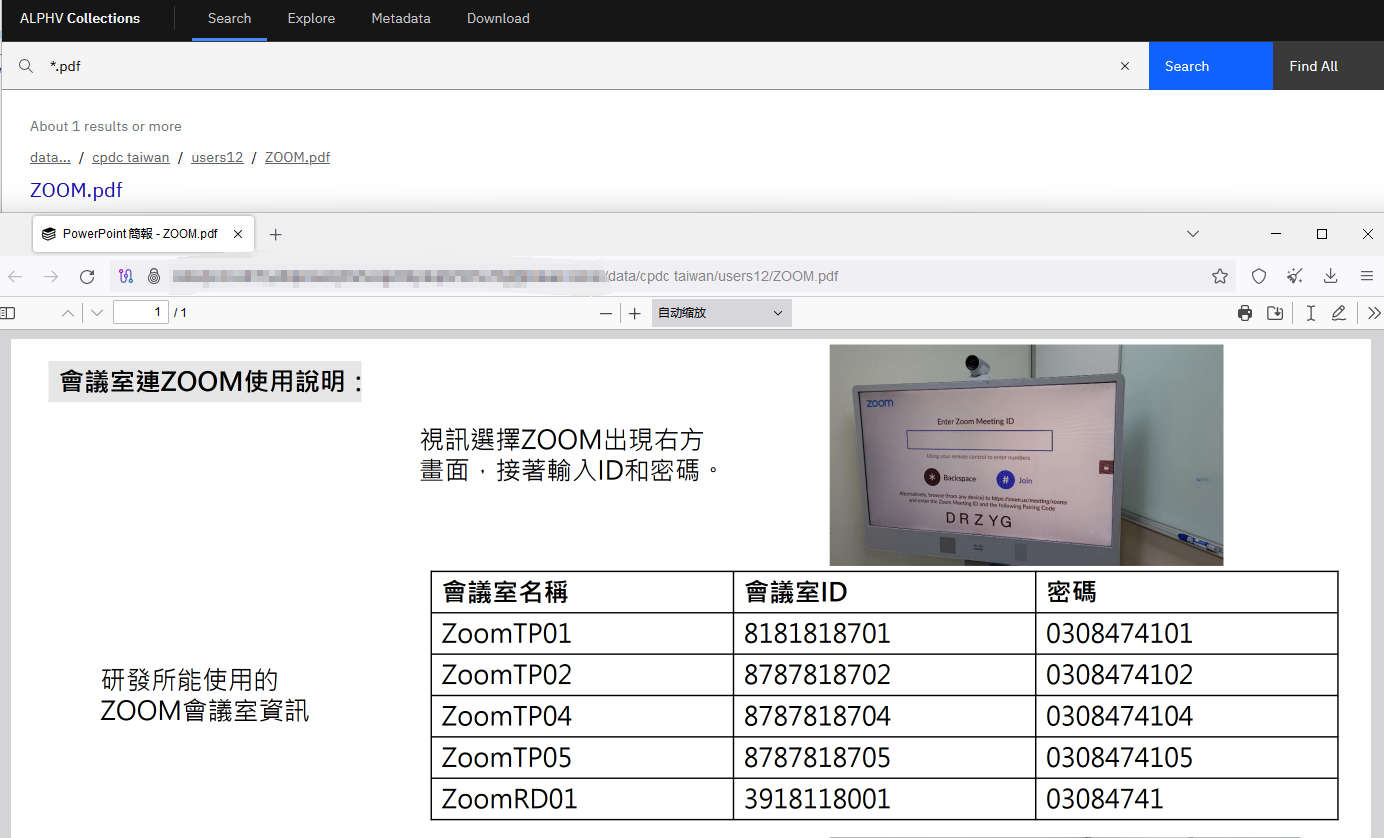Click the New Identity broom icon

tap(1295, 276)
